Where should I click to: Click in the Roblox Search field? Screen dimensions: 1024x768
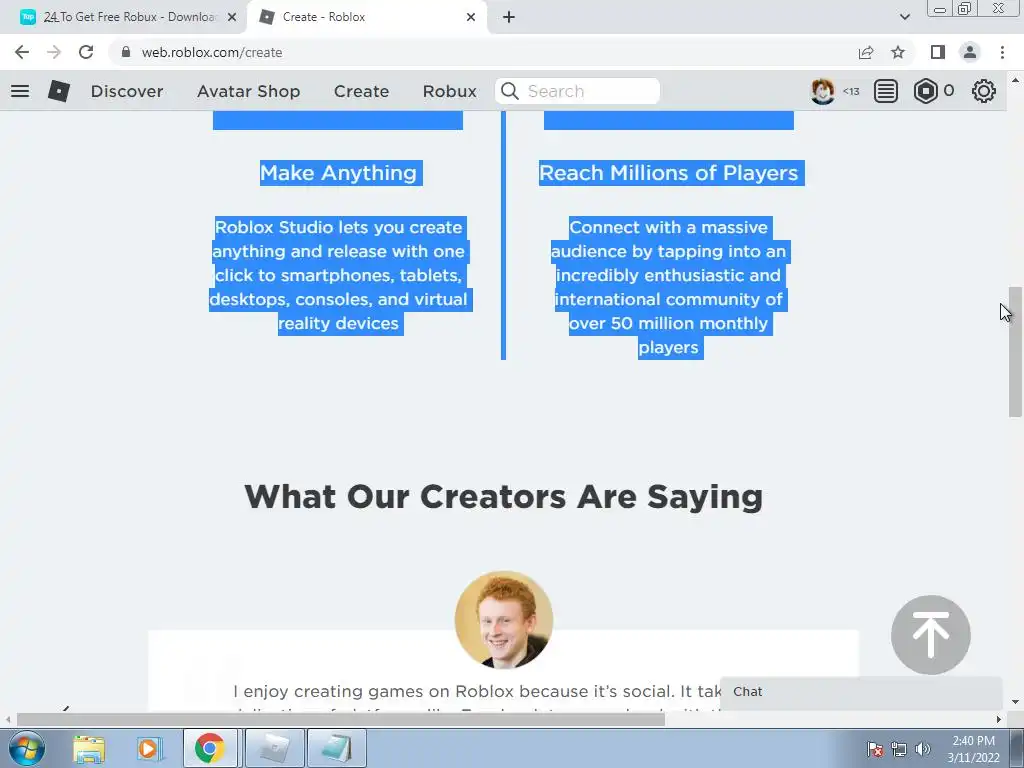577,91
